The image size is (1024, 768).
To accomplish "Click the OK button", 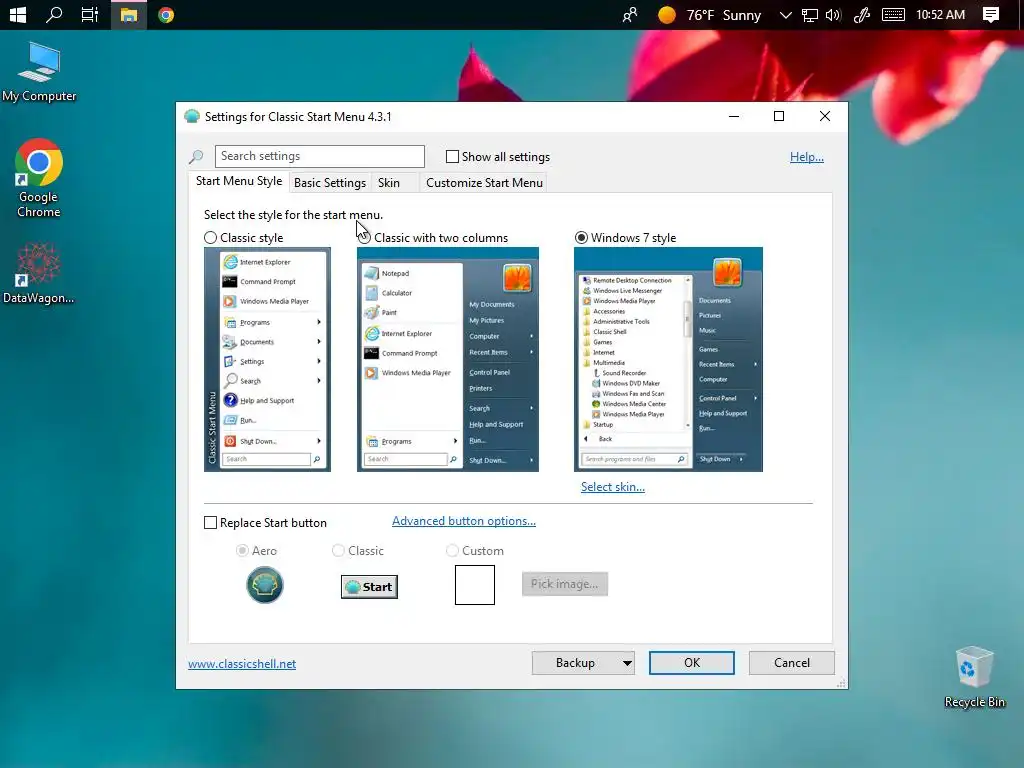I will [692, 663].
